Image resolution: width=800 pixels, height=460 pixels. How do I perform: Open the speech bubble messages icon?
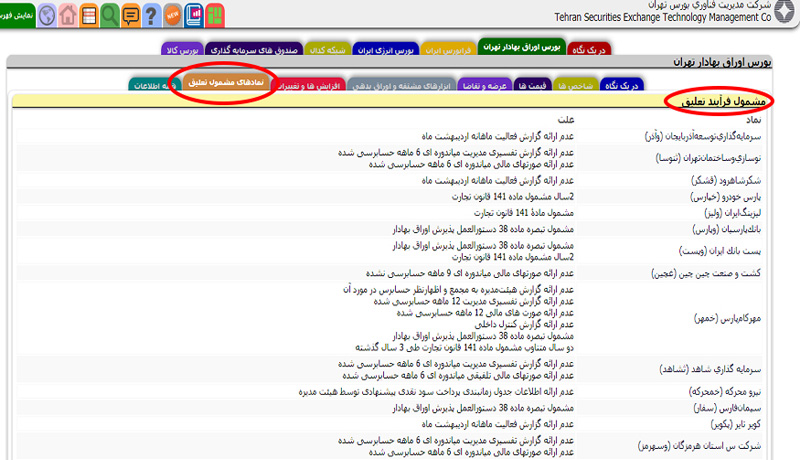(x=131, y=15)
